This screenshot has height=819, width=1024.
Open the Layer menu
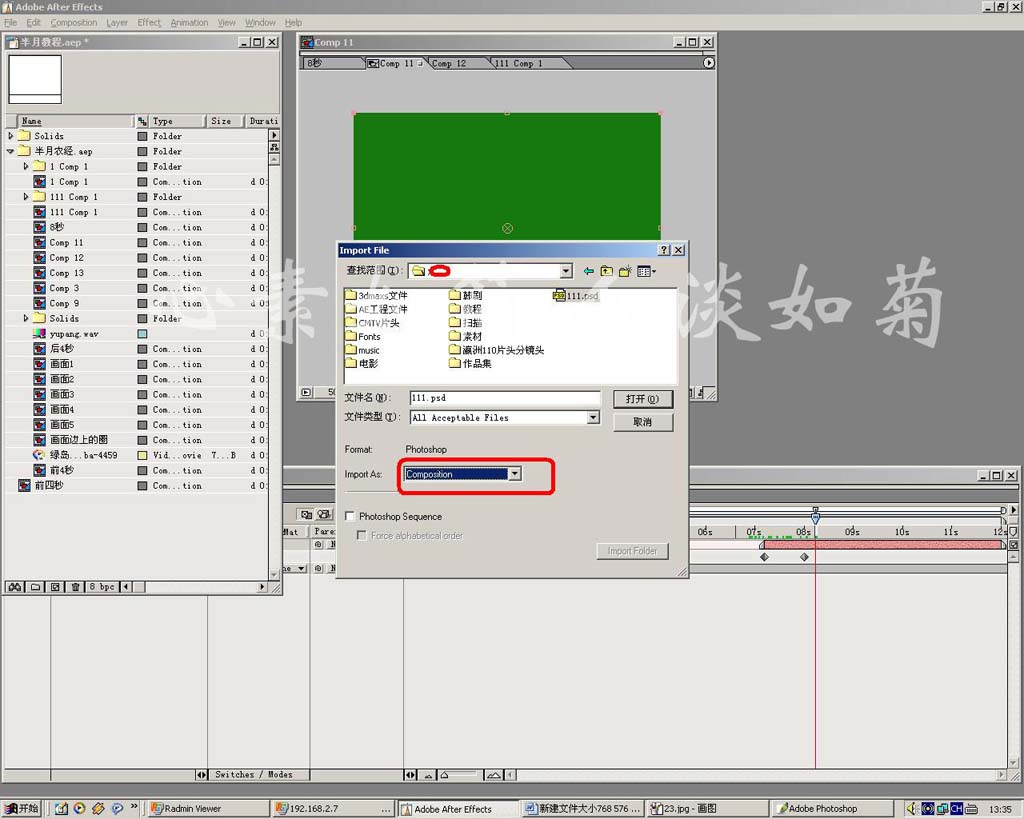(x=117, y=22)
